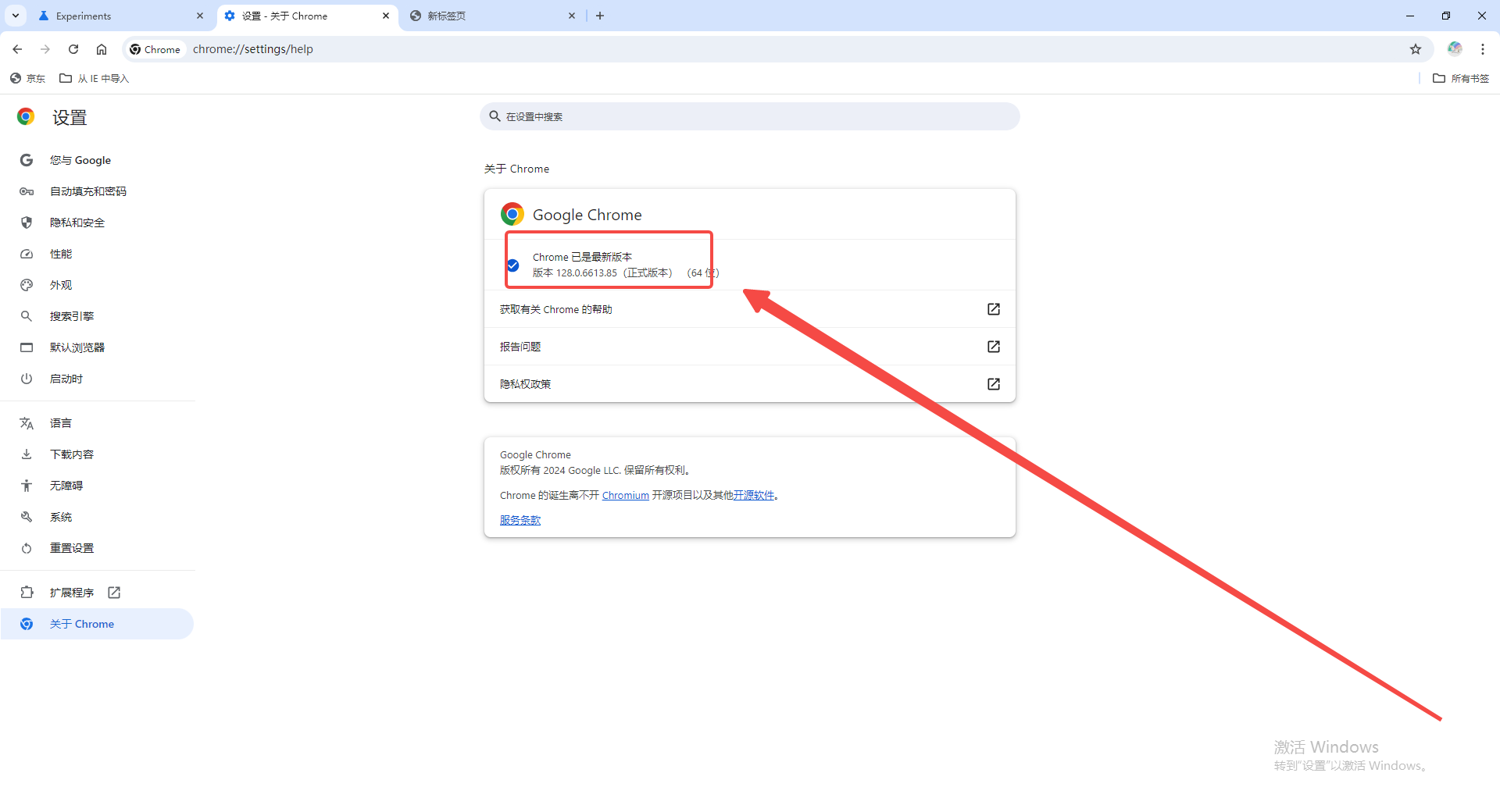Click the version text 128.0.6613.85
Image resolution: width=1500 pixels, height=812 pixels.
(587, 272)
